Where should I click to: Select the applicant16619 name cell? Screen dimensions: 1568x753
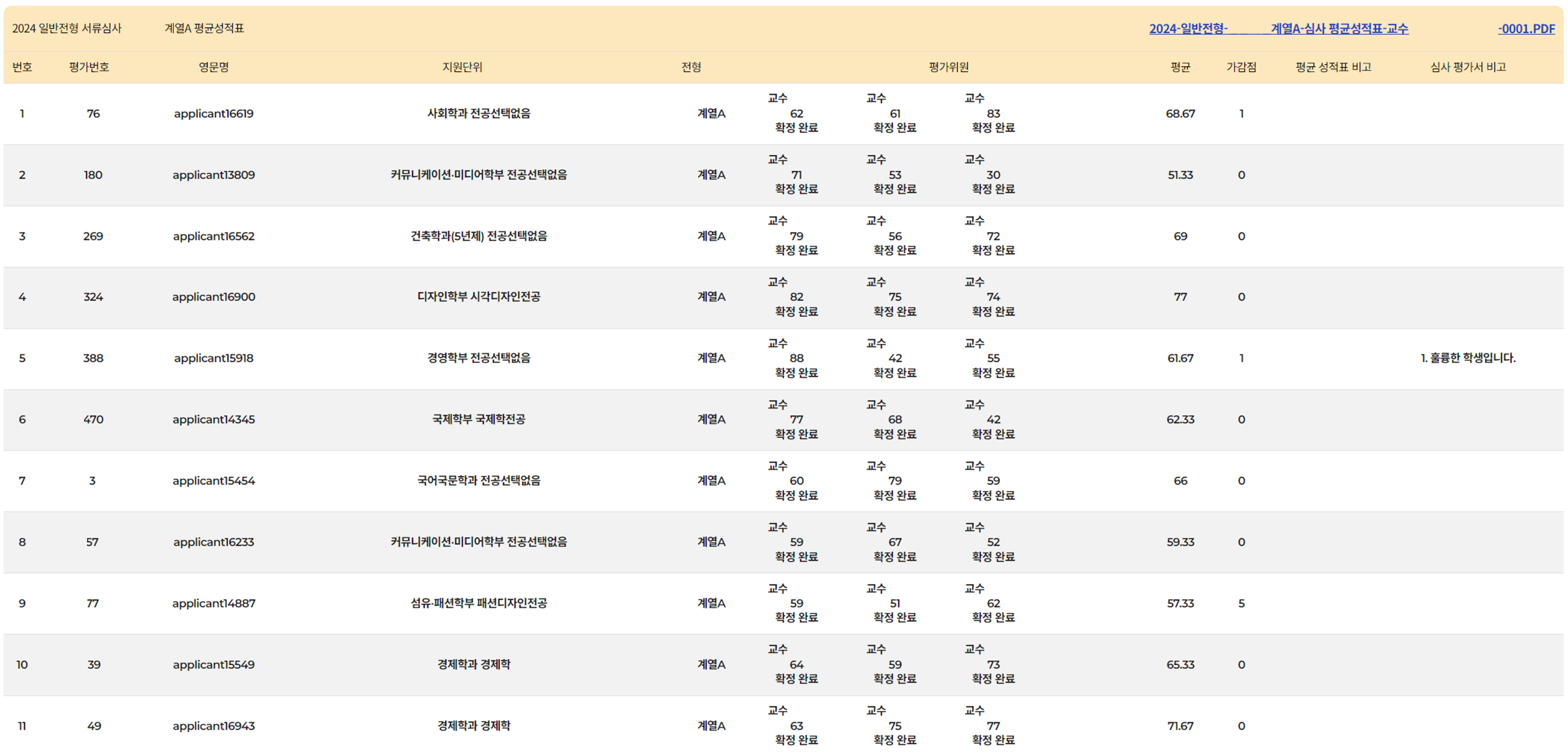pos(214,114)
